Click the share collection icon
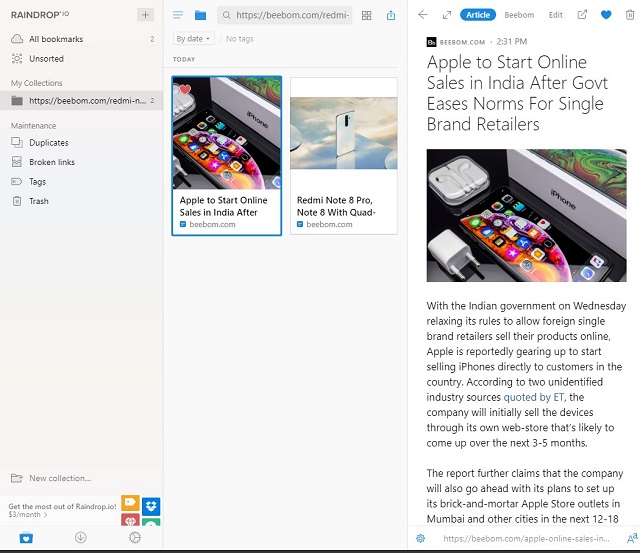640x553 pixels. [391, 16]
